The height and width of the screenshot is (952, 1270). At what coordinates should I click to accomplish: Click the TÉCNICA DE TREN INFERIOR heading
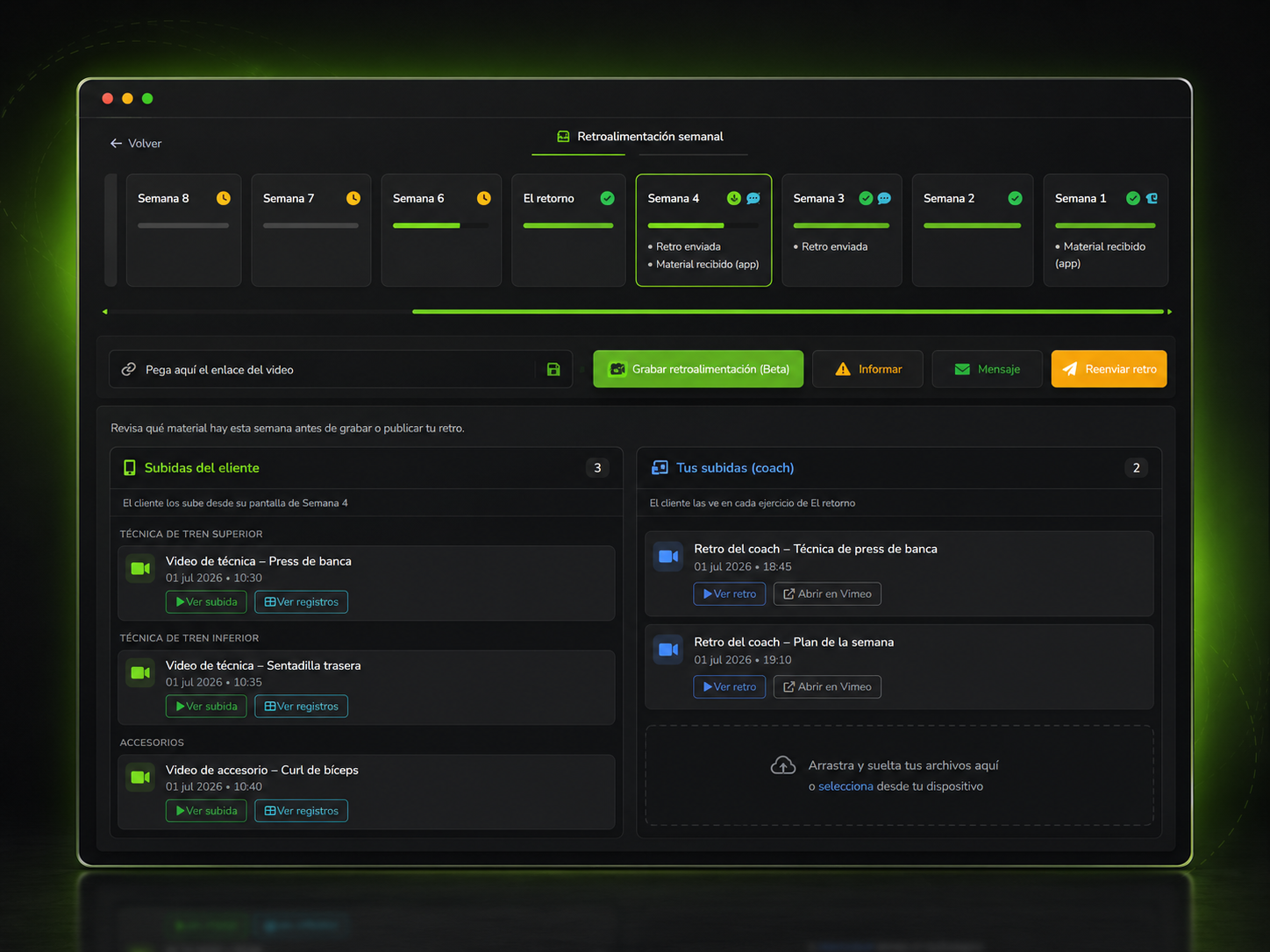pos(189,638)
